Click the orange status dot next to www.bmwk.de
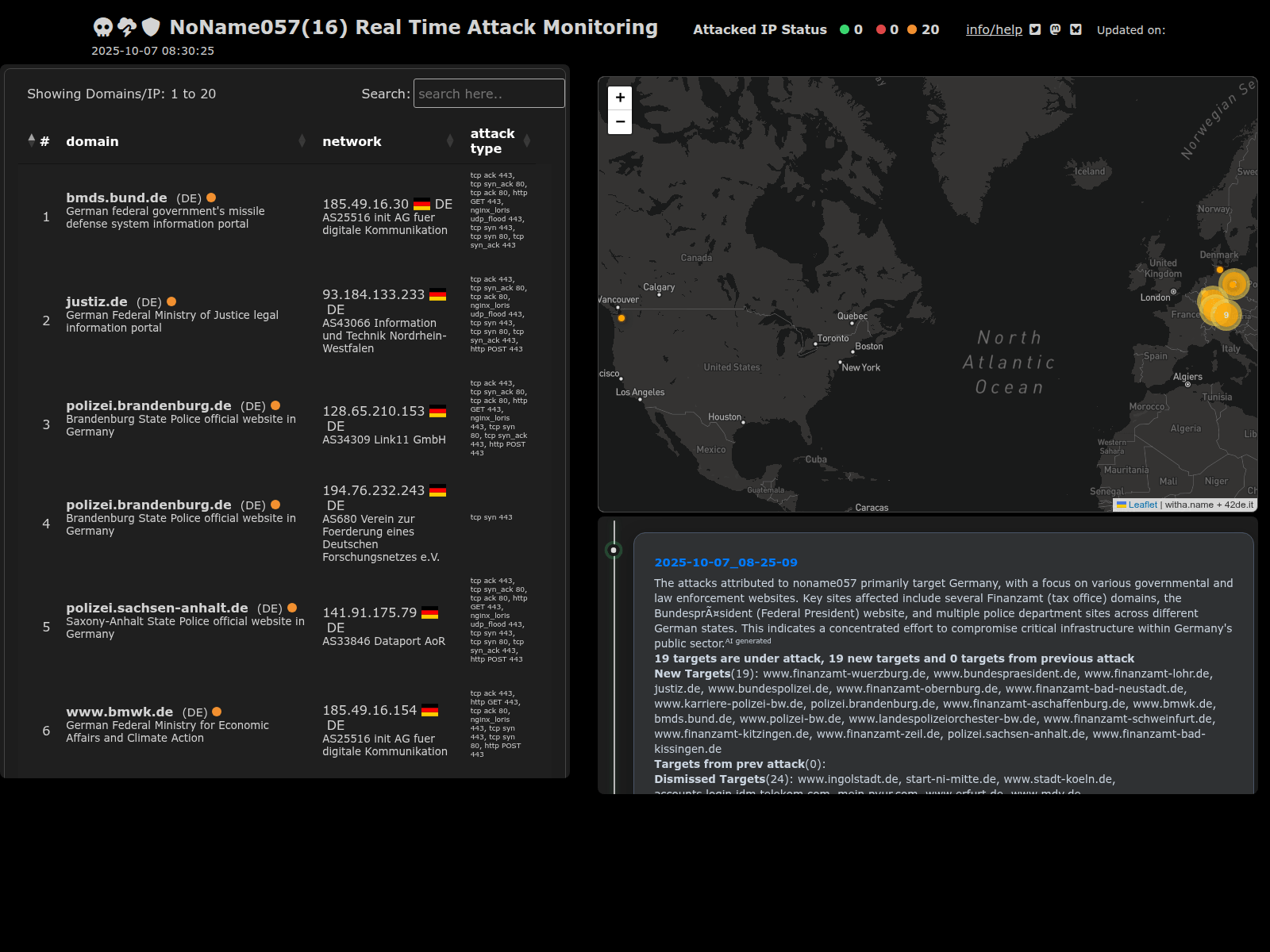Image resolution: width=1270 pixels, height=952 pixels. tap(217, 712)
